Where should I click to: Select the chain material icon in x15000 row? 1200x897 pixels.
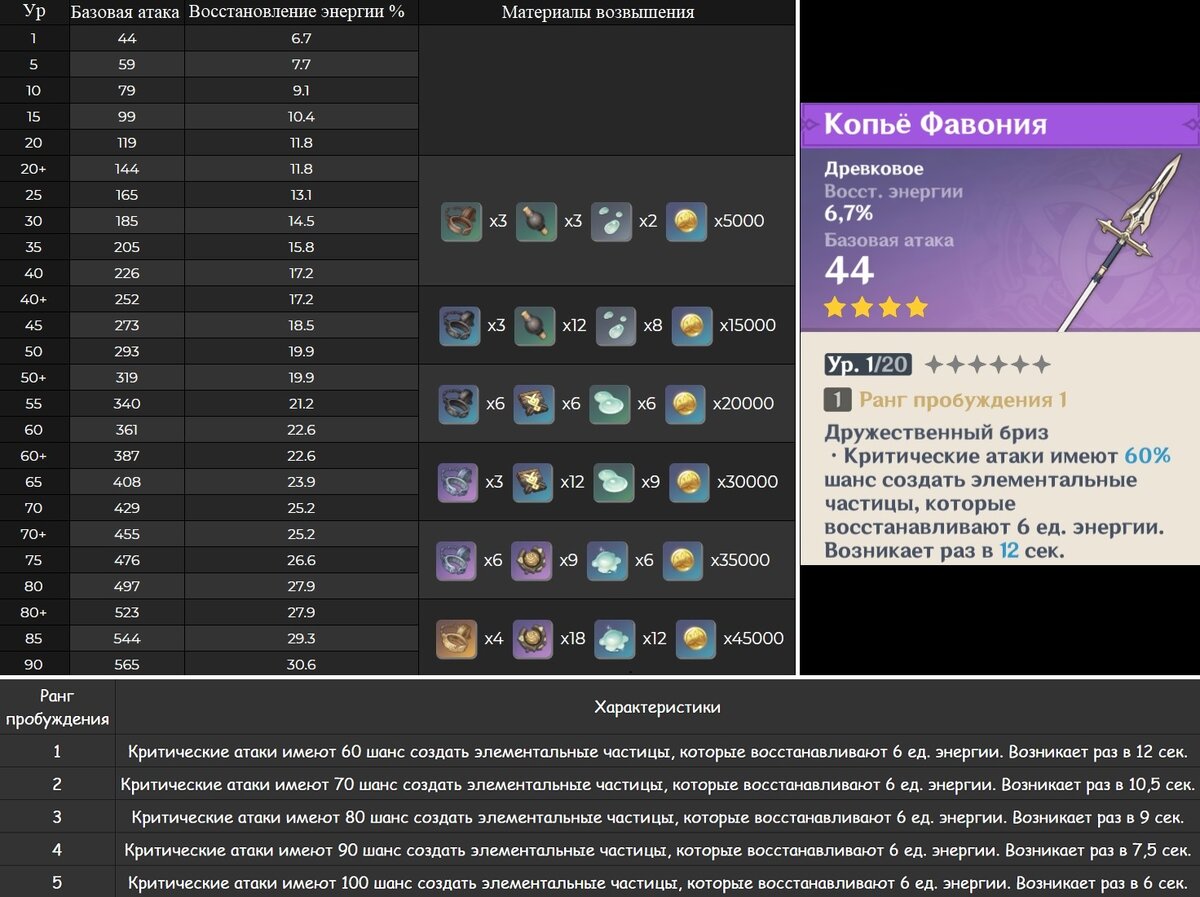pyautogui.click(x=459, y=326)
